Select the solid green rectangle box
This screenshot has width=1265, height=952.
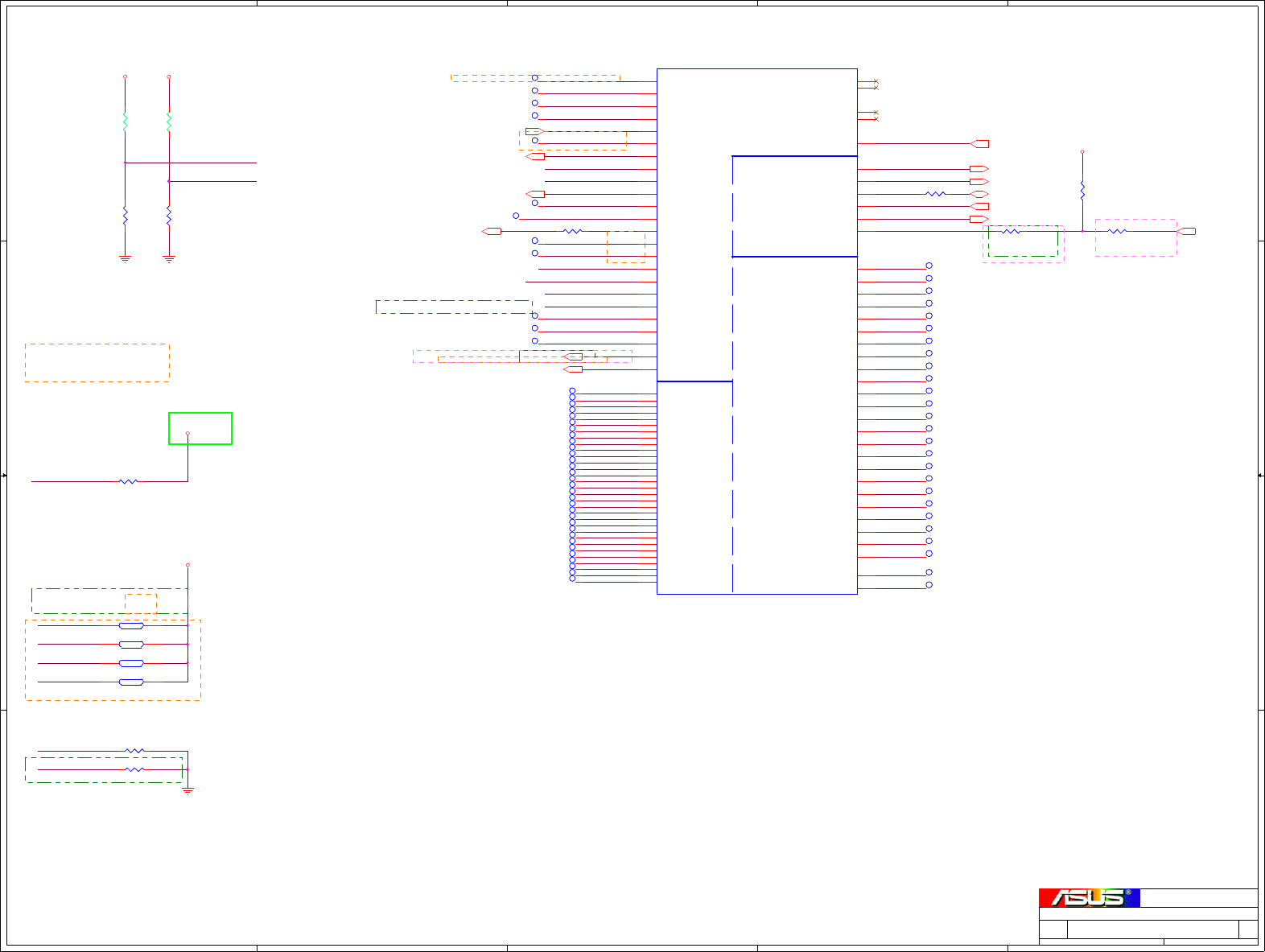pyautogui.click(x=200, y=428)
